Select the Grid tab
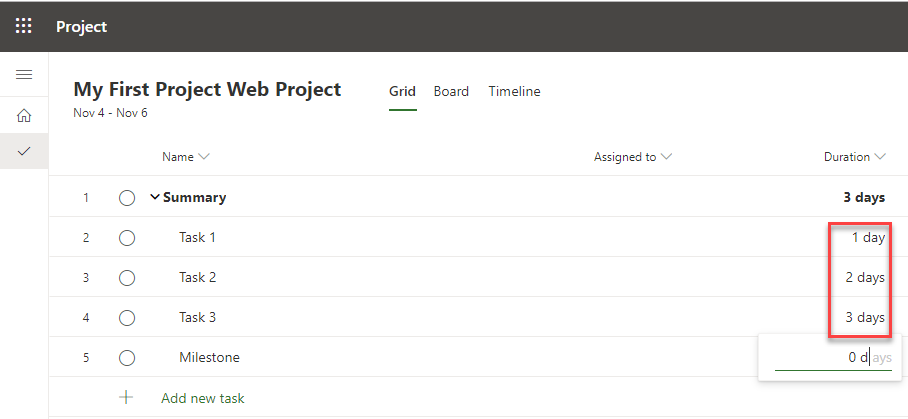This screenshot has height=419, width=908. tap(402, 91)
